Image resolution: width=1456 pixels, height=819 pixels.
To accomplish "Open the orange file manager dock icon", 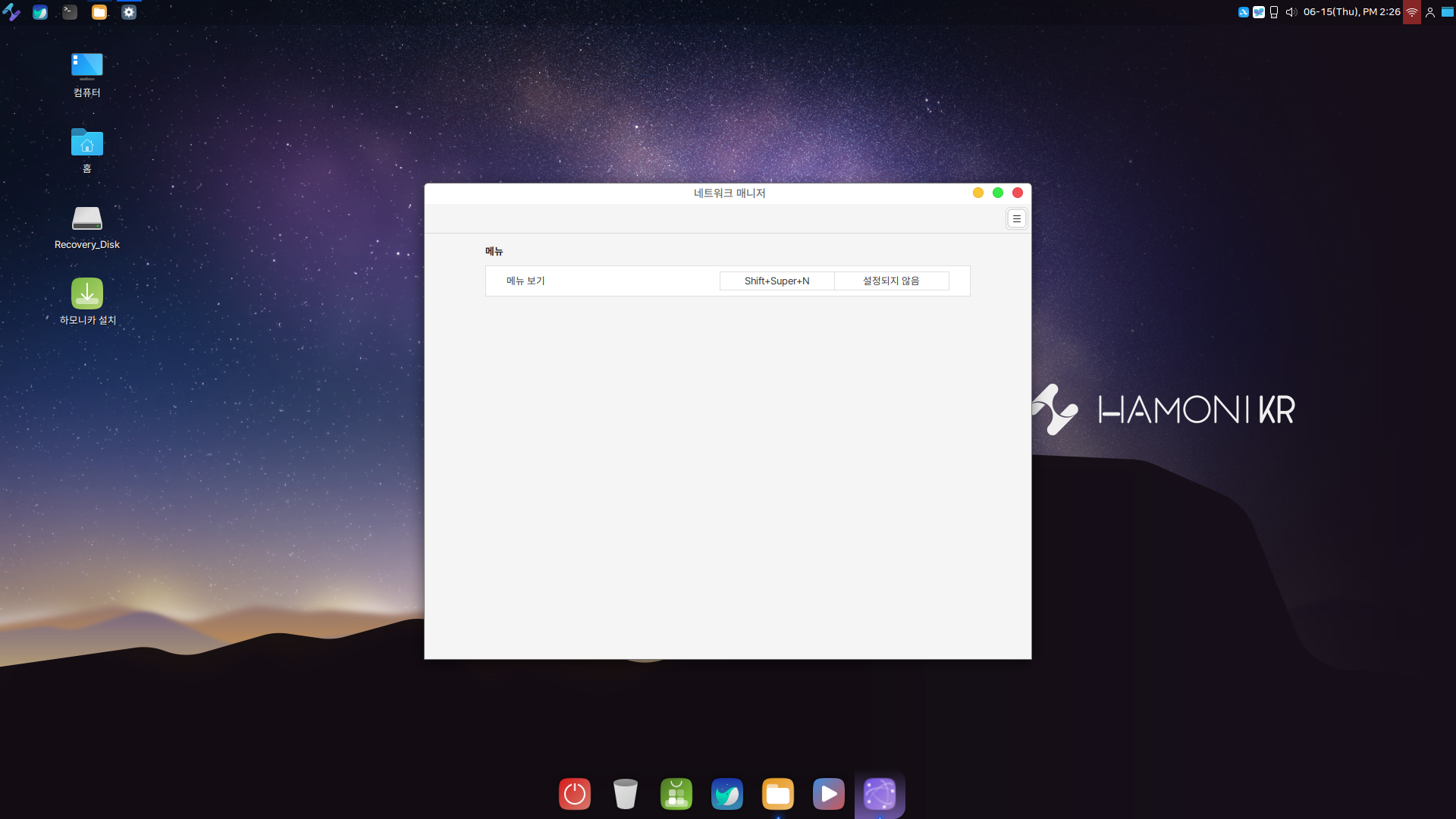I will pyautogui.click(x=778, y=794).
